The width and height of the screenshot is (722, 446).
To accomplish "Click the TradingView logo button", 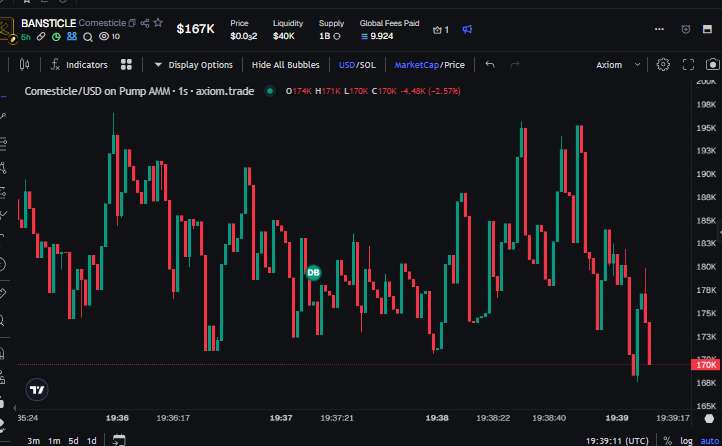I will (x=37, y=390).
